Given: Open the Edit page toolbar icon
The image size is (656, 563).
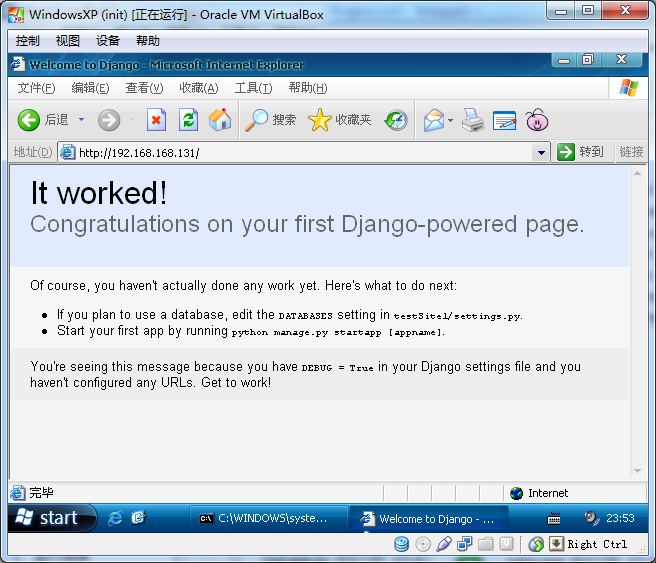Looking at the screenshot, I should (x=504, y=121).
